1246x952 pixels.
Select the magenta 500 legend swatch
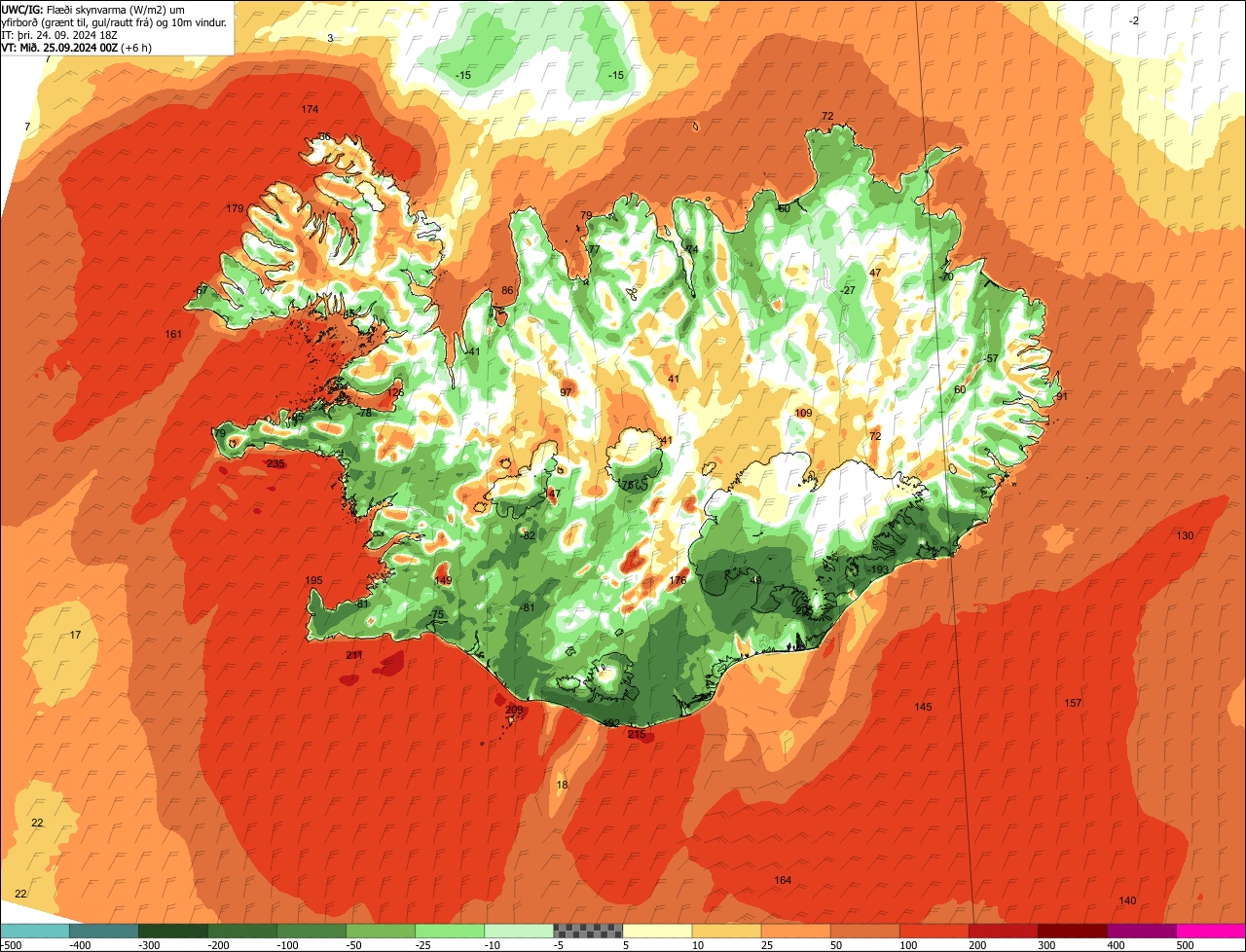(x=1211, y=932)
